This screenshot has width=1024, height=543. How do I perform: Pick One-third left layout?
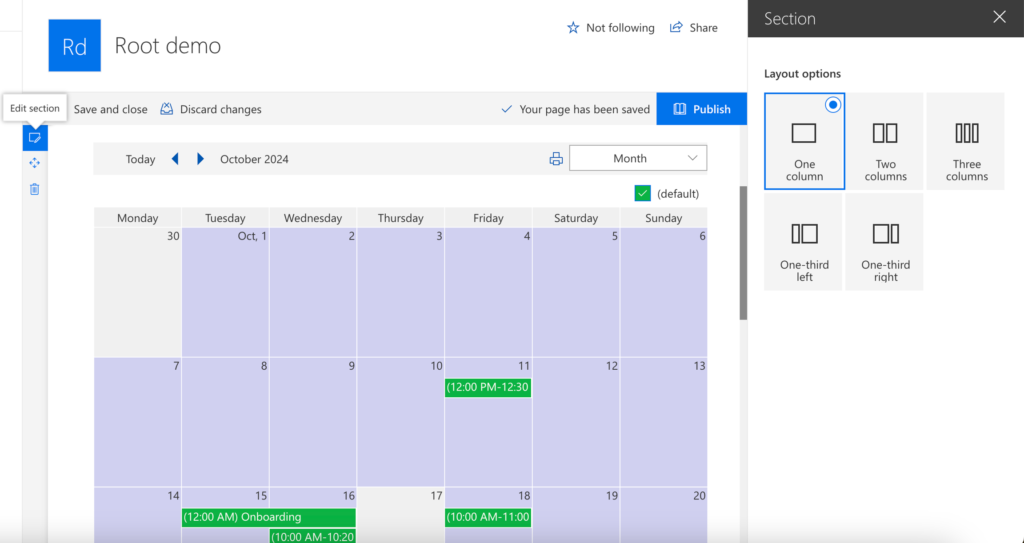(x=804, y=242)
